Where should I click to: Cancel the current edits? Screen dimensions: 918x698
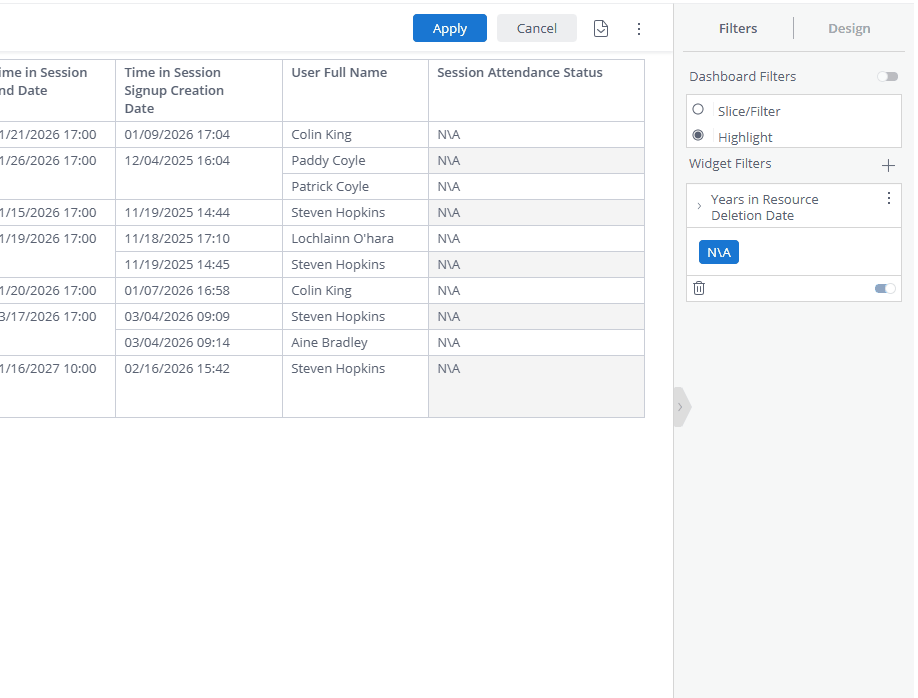pos(536,28)
